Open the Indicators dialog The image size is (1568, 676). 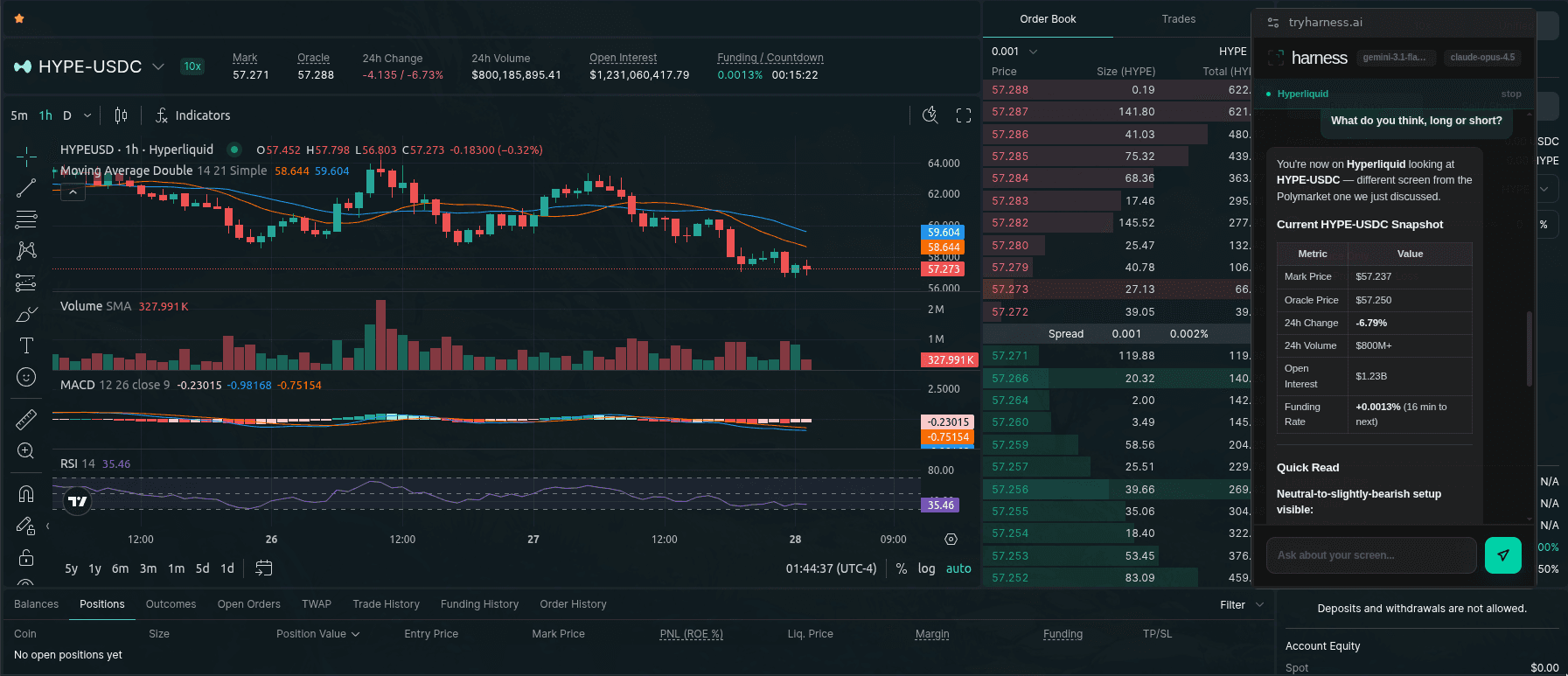pyautogui.click(x=192, y=115)
